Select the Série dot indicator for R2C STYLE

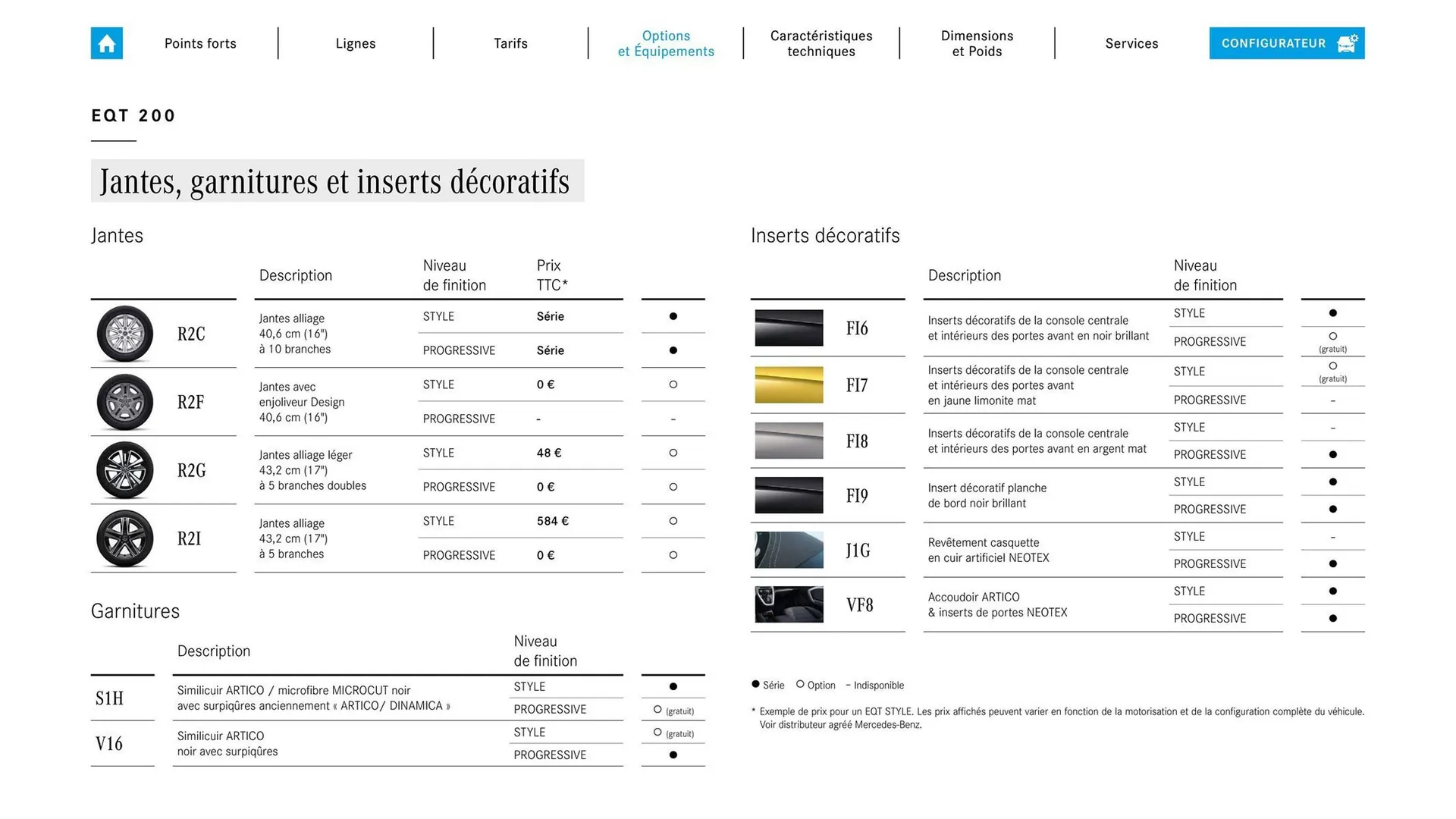pos(673,316)
